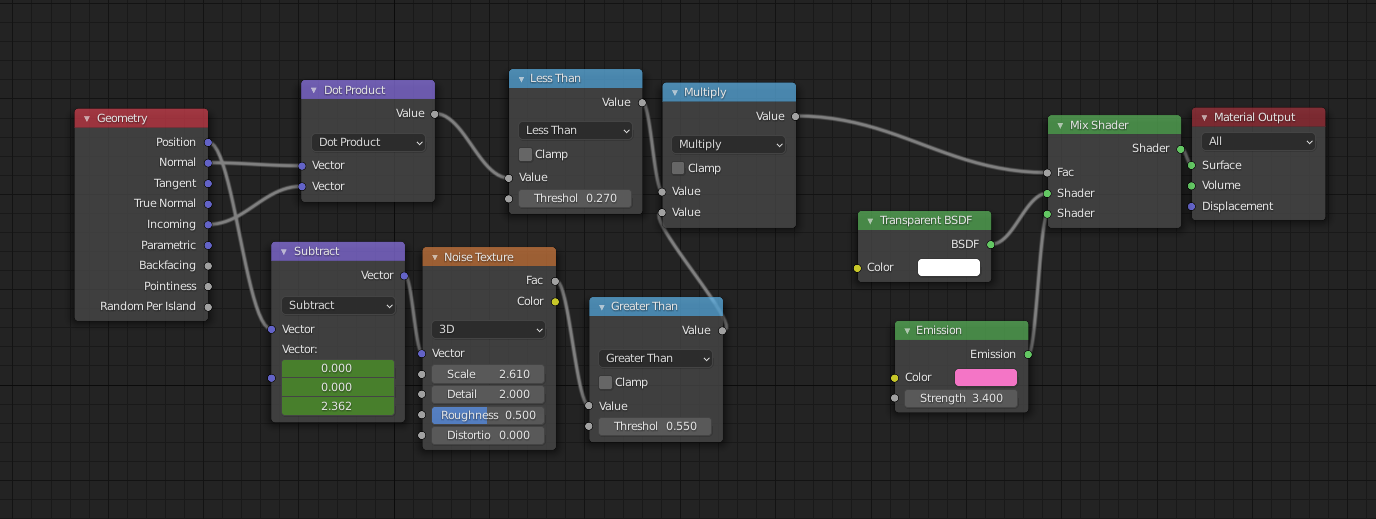Collapse the Noise Texture node header arrow
This screenshot has width=1376, height=519.
(434, 257)
